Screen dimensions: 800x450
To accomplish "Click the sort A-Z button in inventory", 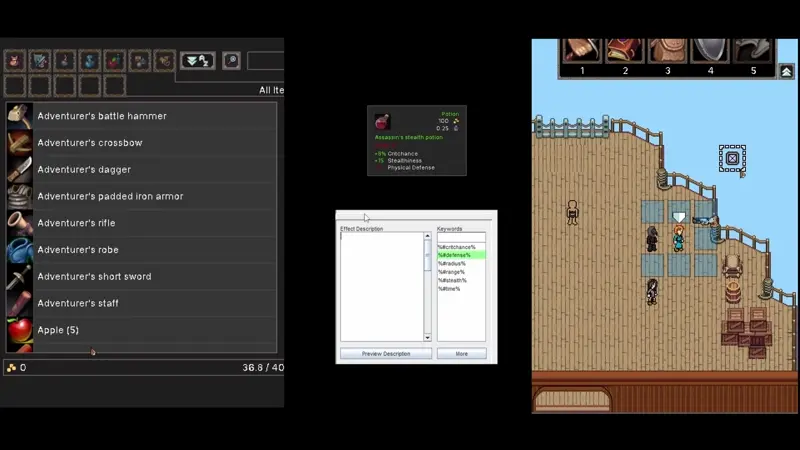I will [197, 61].
